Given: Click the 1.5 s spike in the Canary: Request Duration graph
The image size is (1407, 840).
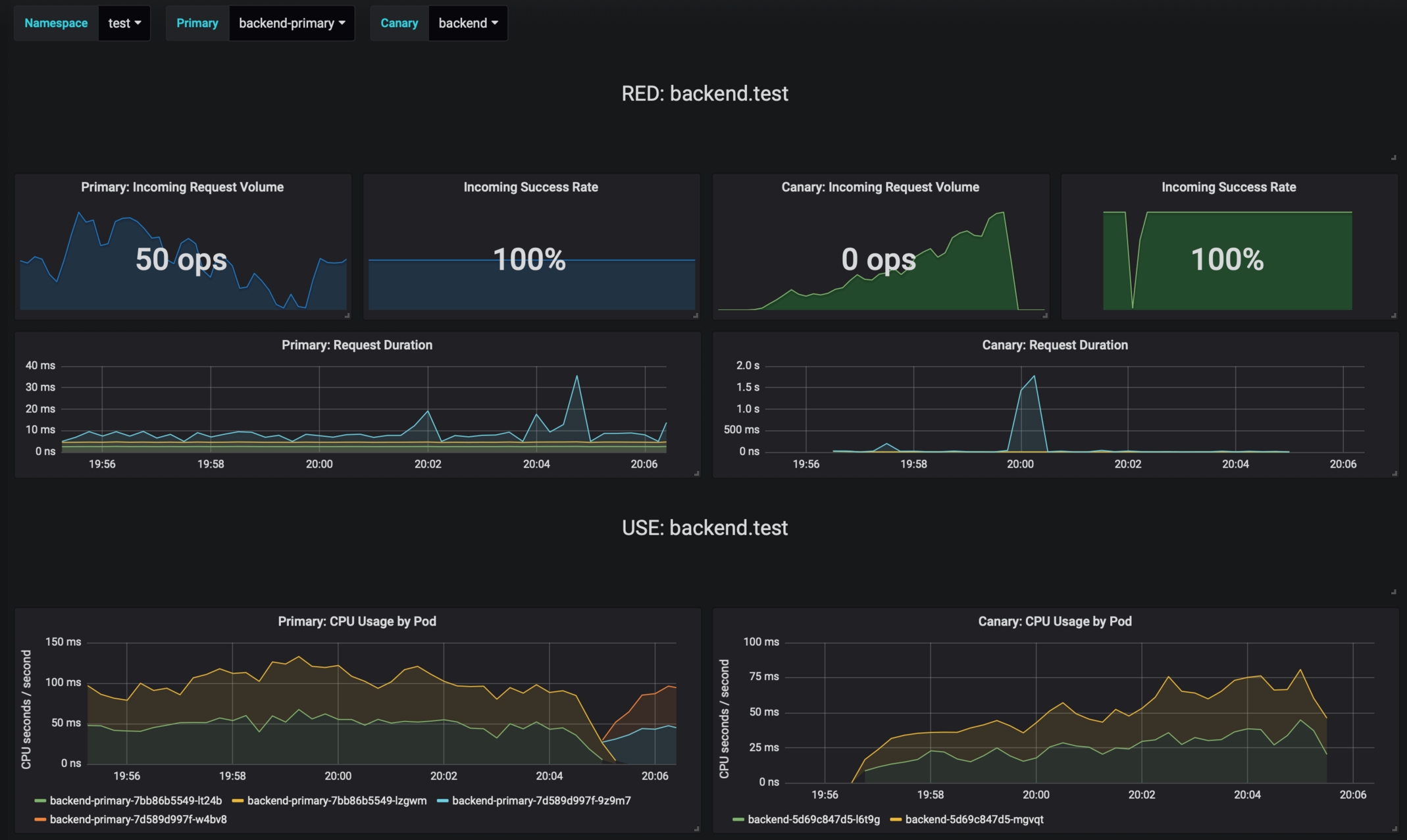Looking at the screenshot, I should tap(1034, 377).
